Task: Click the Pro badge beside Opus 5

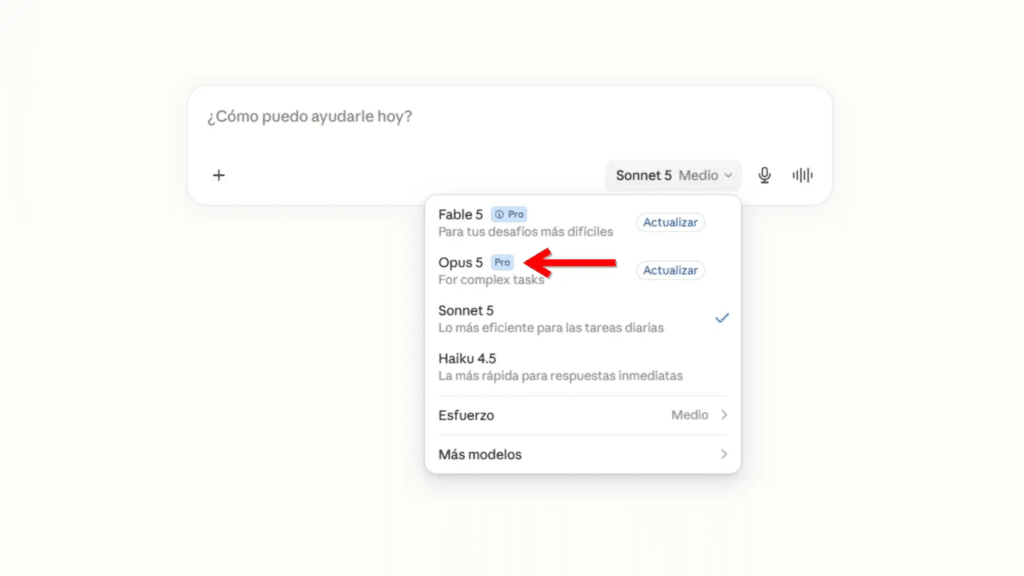Action: pyautogui.click(x=502, y=263)
